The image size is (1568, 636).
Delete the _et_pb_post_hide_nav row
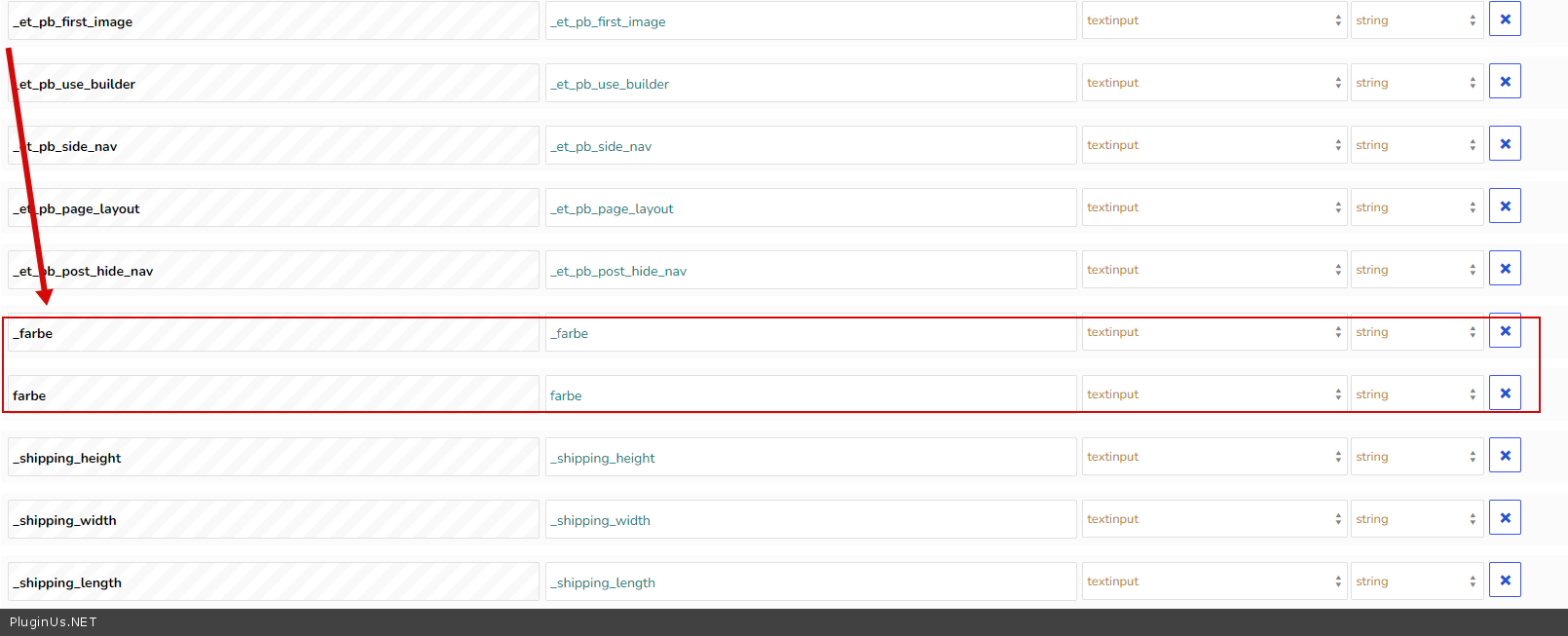(x=1505, y=269)
